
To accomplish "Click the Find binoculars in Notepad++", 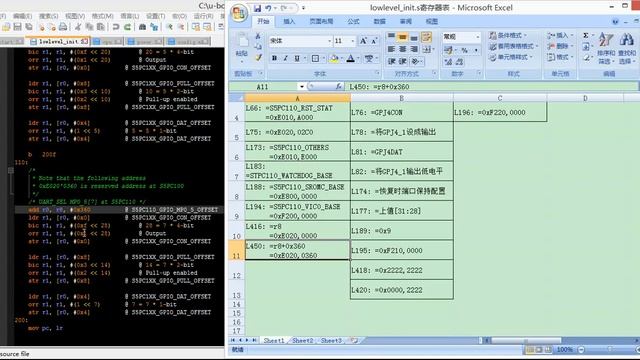I will [x=142, y=27].
